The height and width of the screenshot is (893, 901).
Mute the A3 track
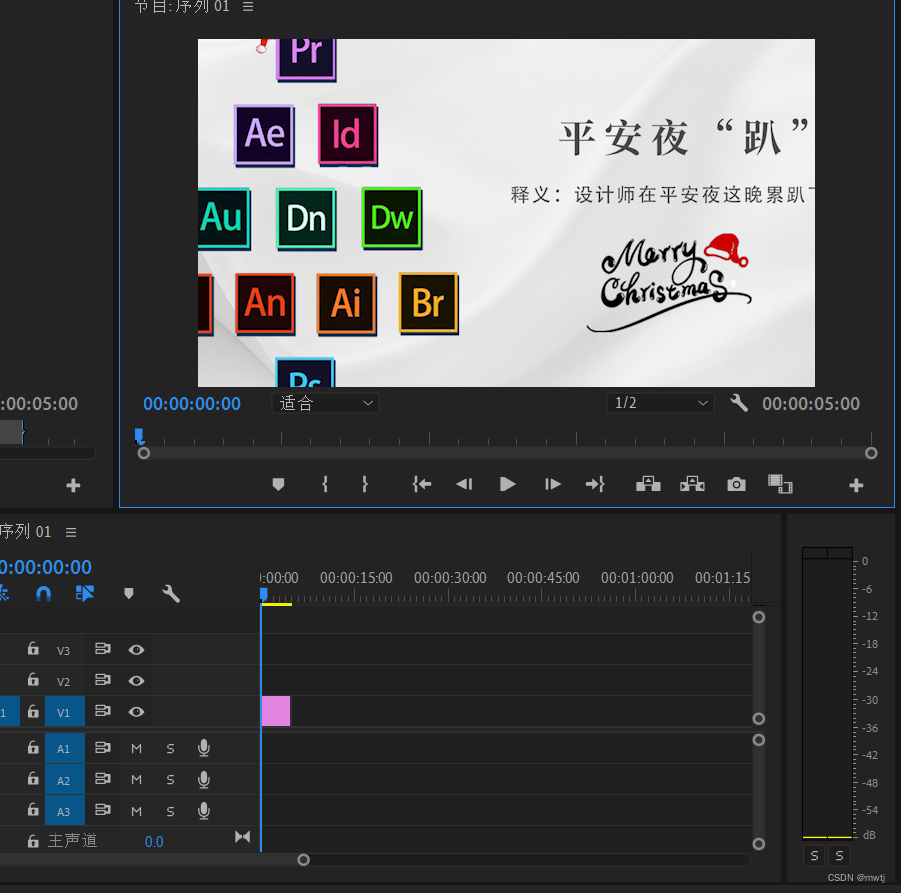click(x=136, y=811)
